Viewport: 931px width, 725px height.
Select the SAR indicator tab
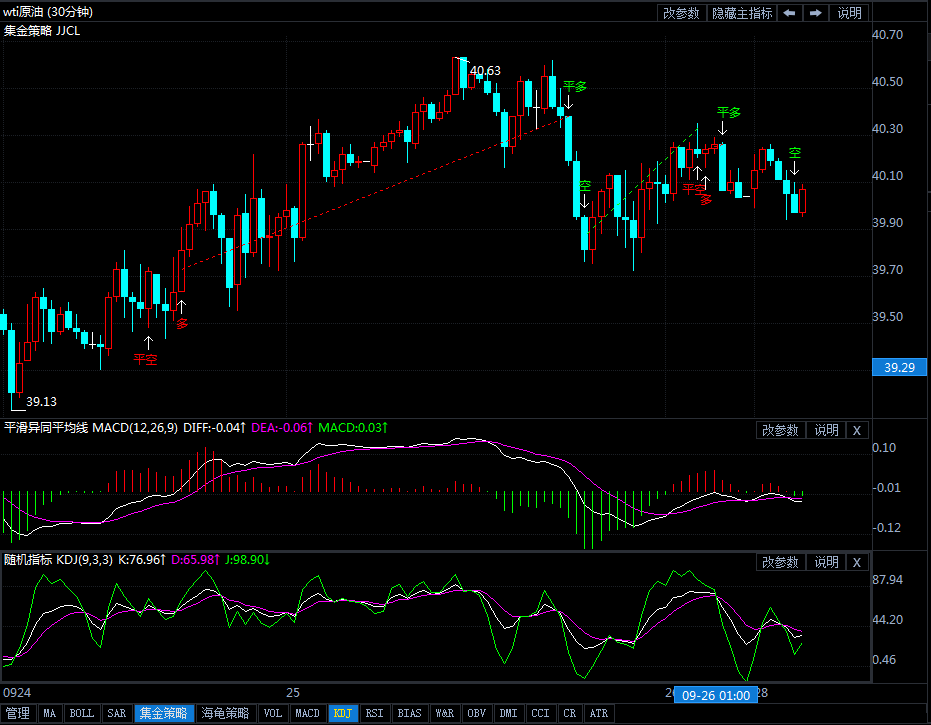[x=116, y=714]
